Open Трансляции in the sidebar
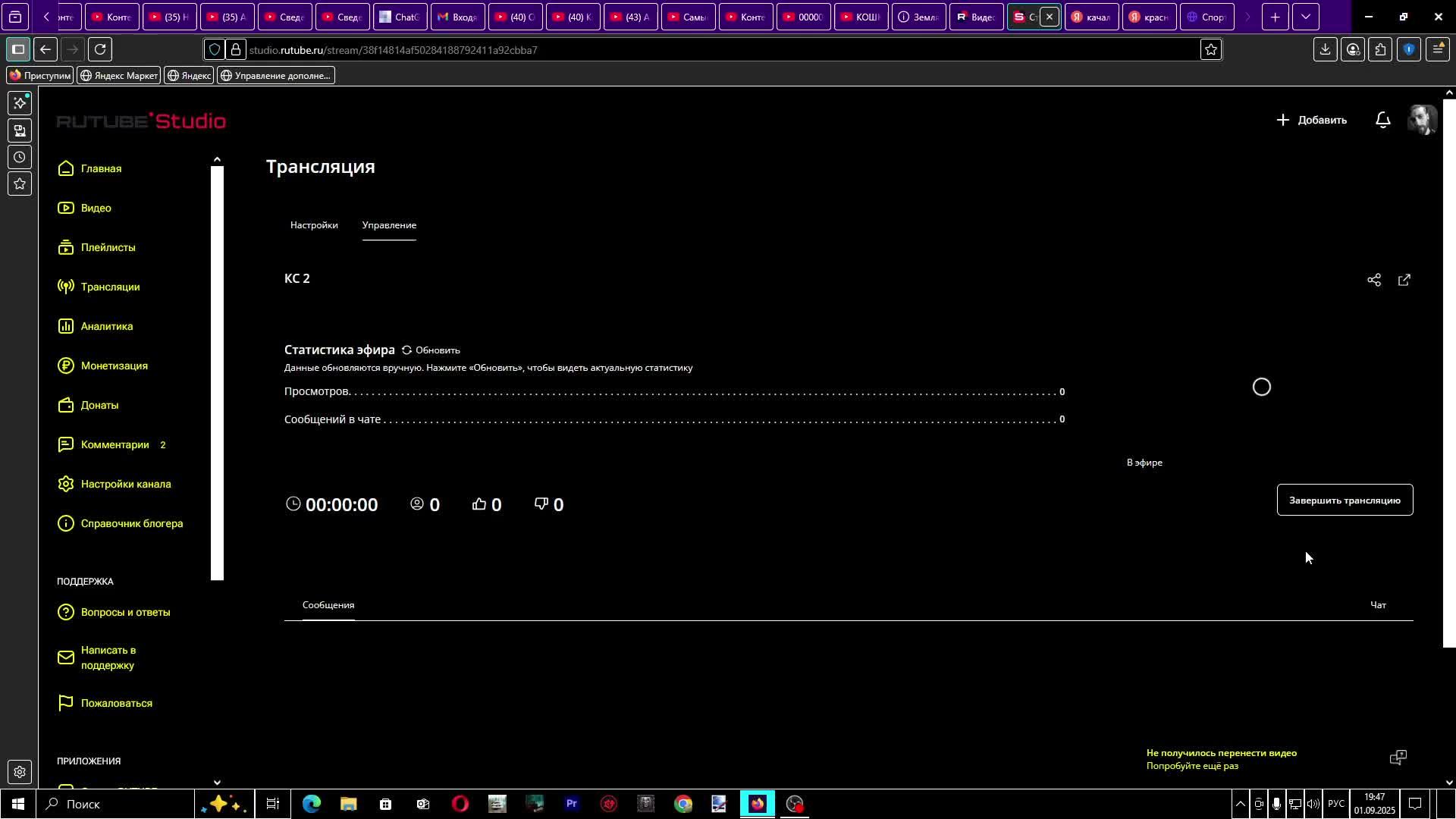1456x819 pixels. 110,287
